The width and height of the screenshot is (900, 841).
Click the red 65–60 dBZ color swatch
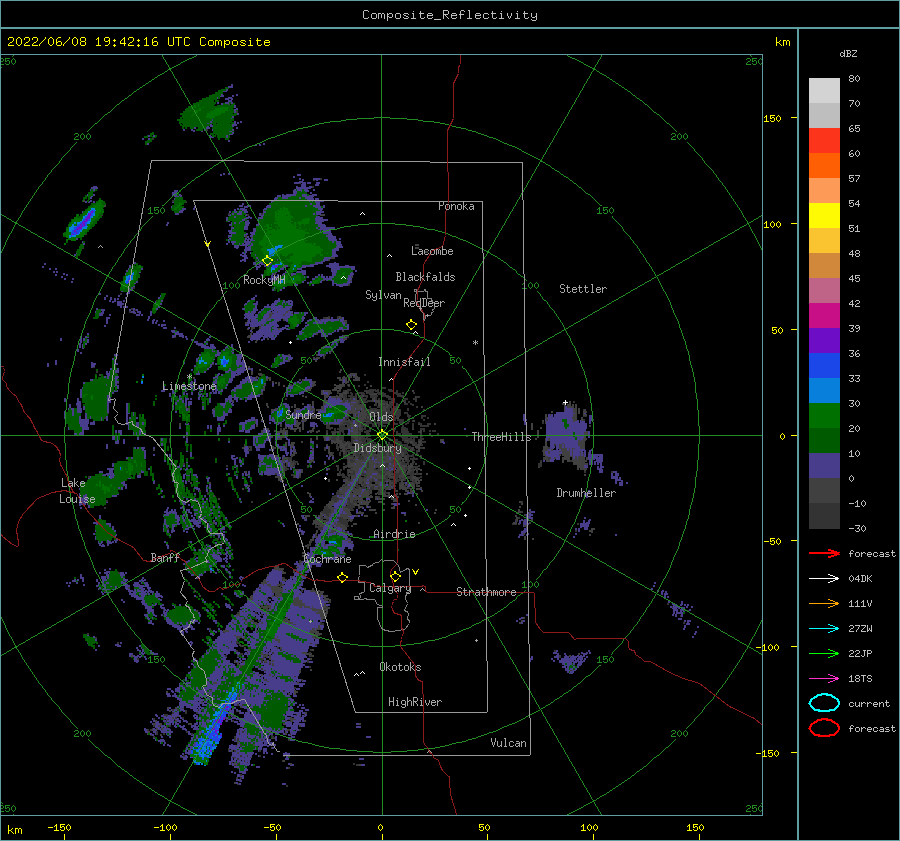pyautogui.click(x=824, y=140)
